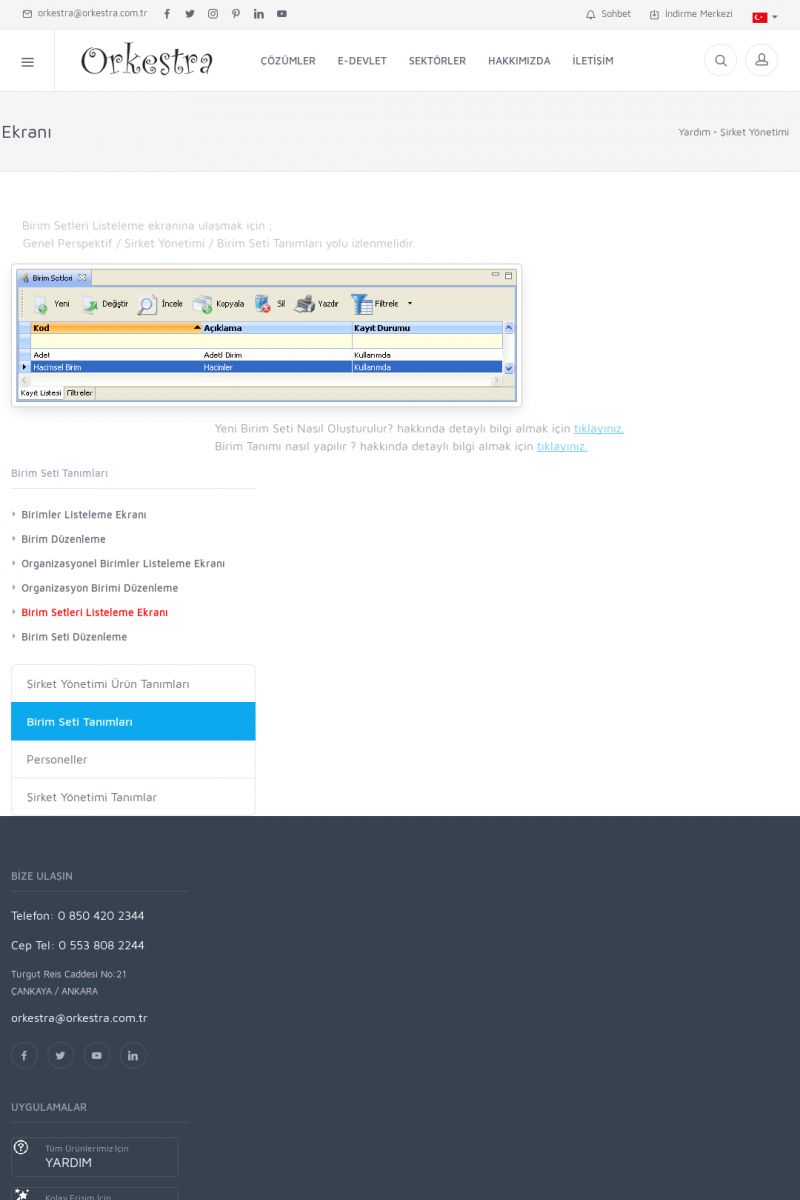Open the site search icon
Viewport: 800px width, 1200px height.
click(720, 60)
